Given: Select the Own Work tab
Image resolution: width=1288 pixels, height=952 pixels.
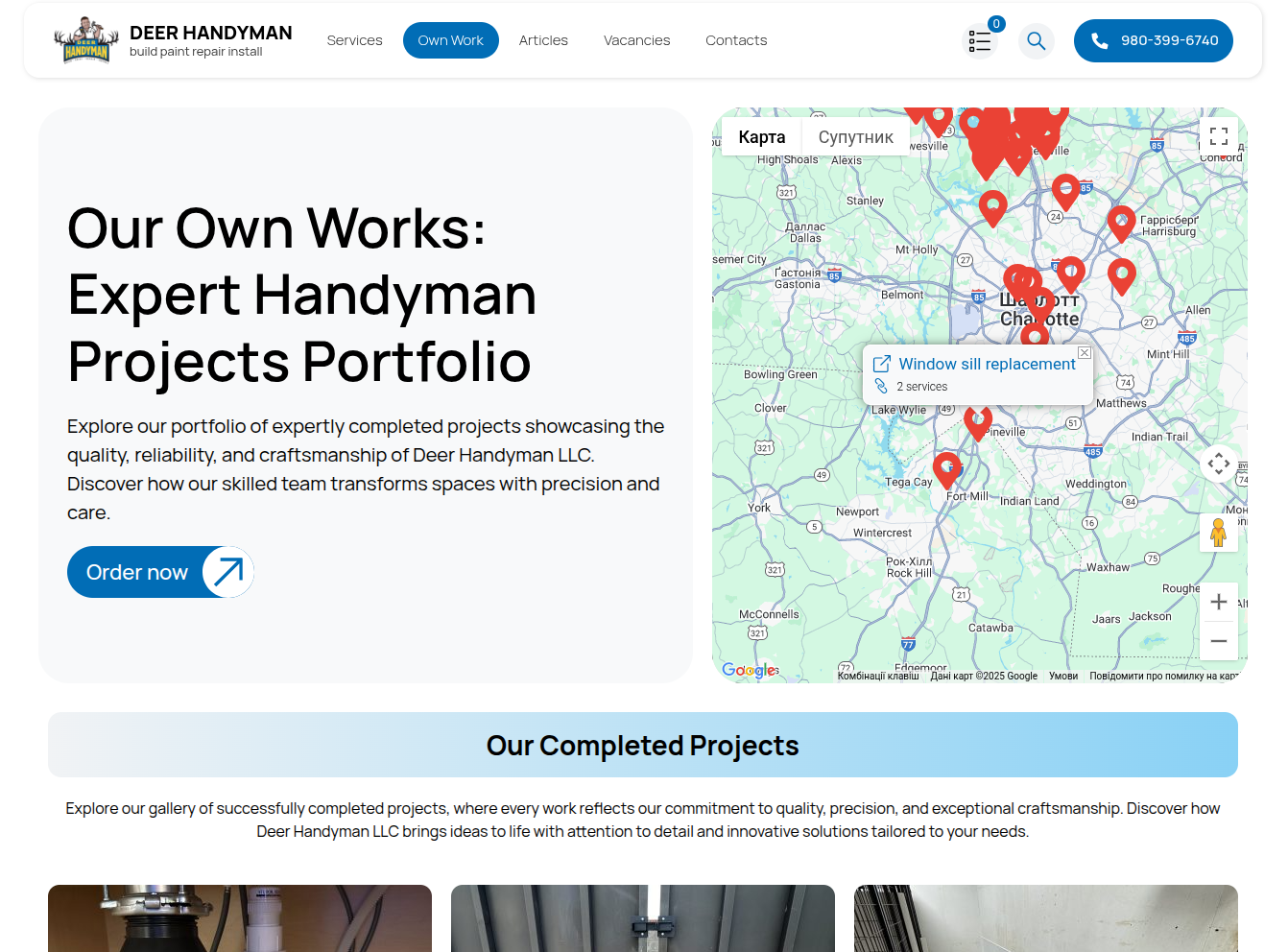Looking at the screenshot, I should pos(450,40).
